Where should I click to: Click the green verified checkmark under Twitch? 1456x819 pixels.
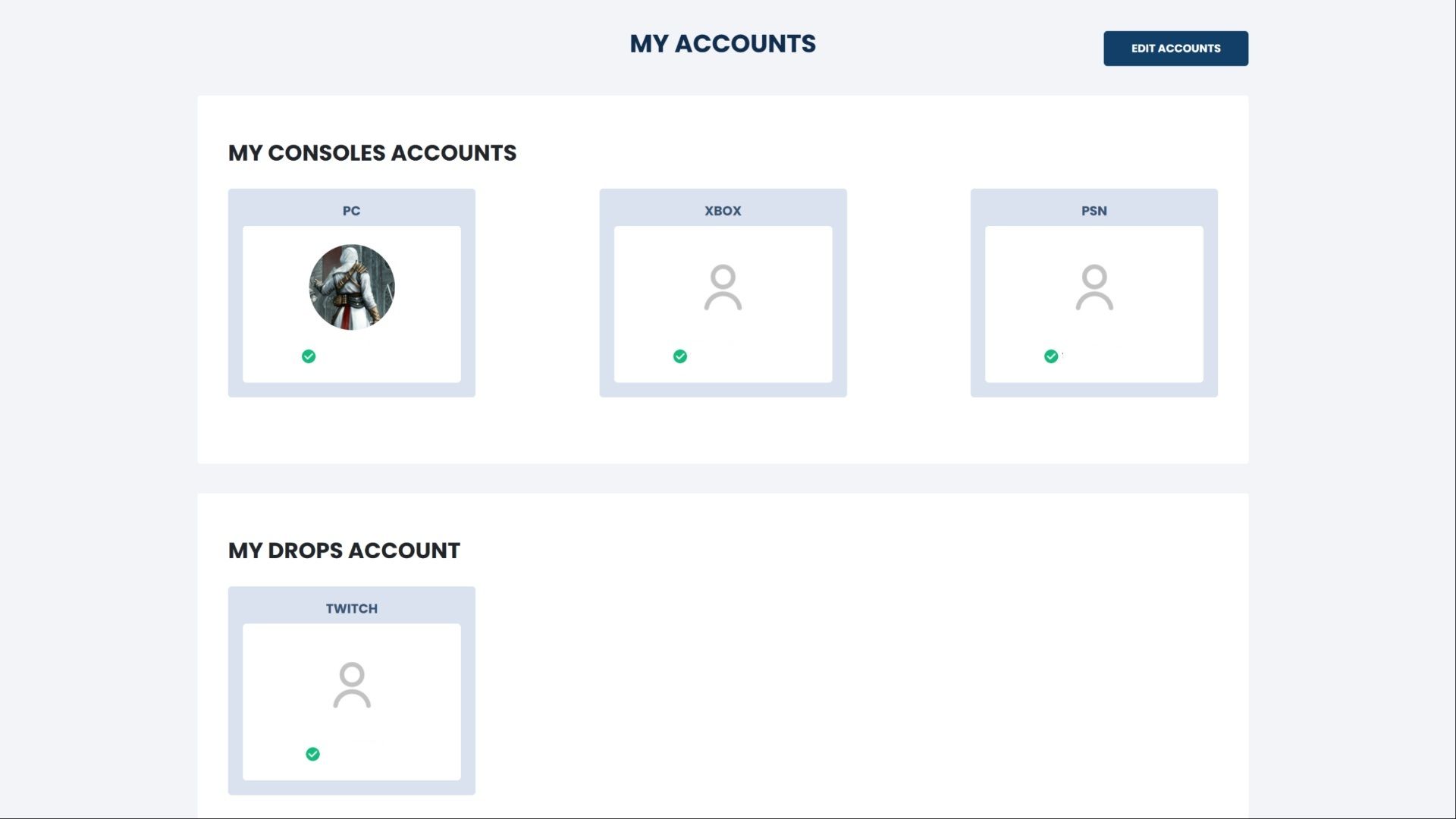point(312,754)
